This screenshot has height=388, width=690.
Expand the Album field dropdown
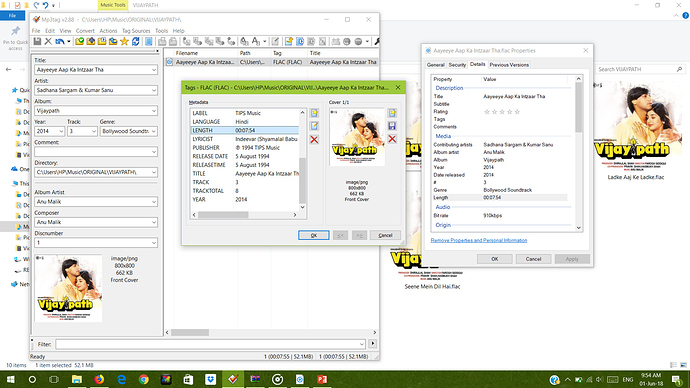[x=154, y=111]
